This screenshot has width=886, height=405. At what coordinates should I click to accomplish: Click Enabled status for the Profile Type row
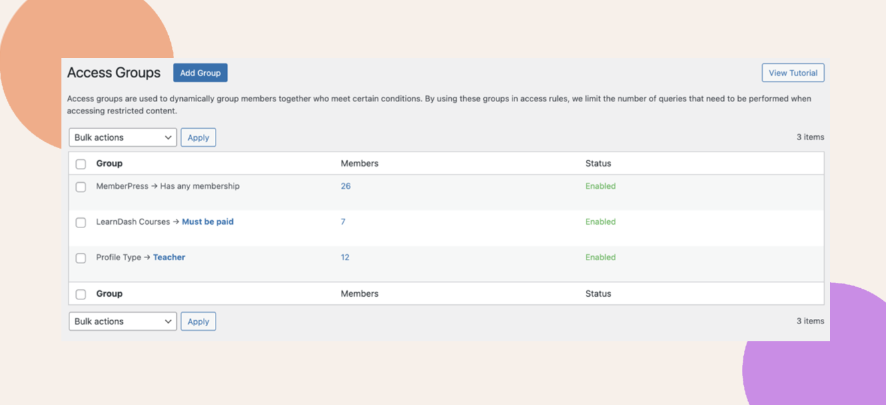(x=600, y=257)
